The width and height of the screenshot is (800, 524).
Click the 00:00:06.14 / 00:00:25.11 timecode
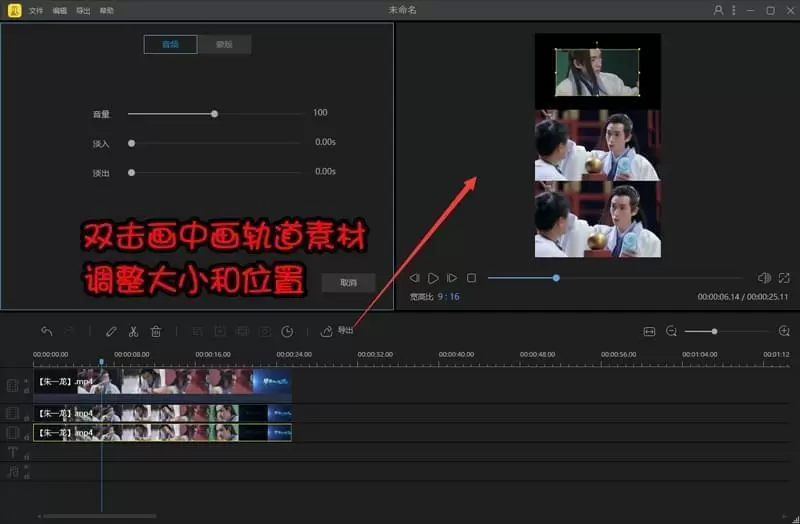tap(743, 296)
